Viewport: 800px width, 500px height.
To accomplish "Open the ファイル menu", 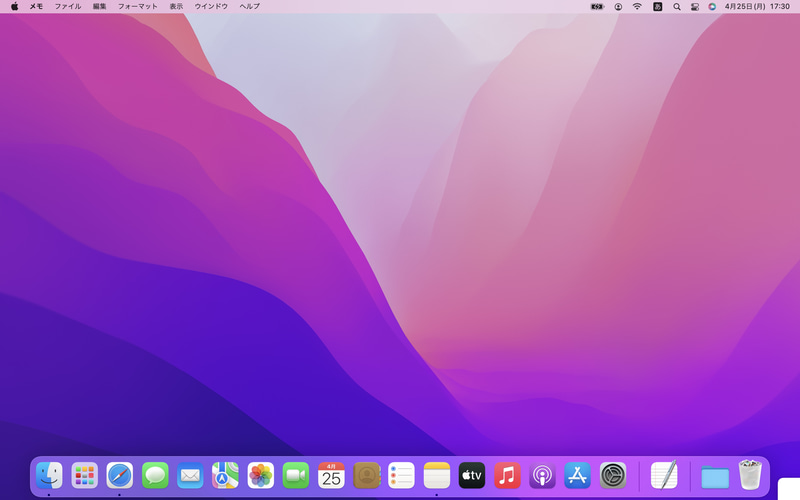I will 68,6.
